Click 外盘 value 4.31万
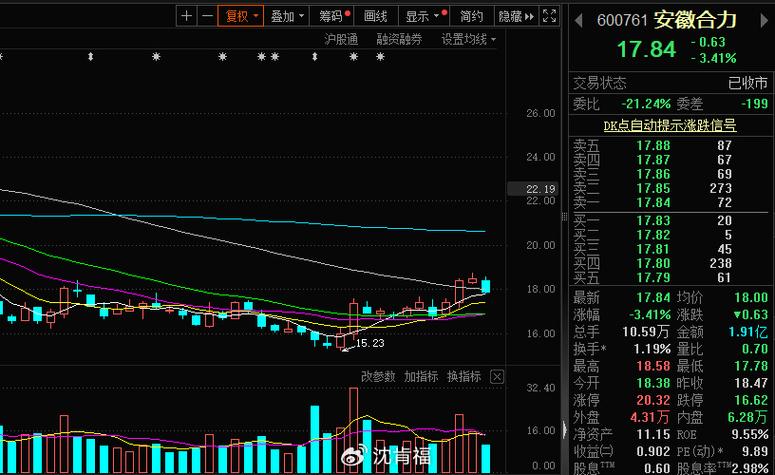This screenshot has height=475, width=775. pyautogui.click(x=650, y=417)
